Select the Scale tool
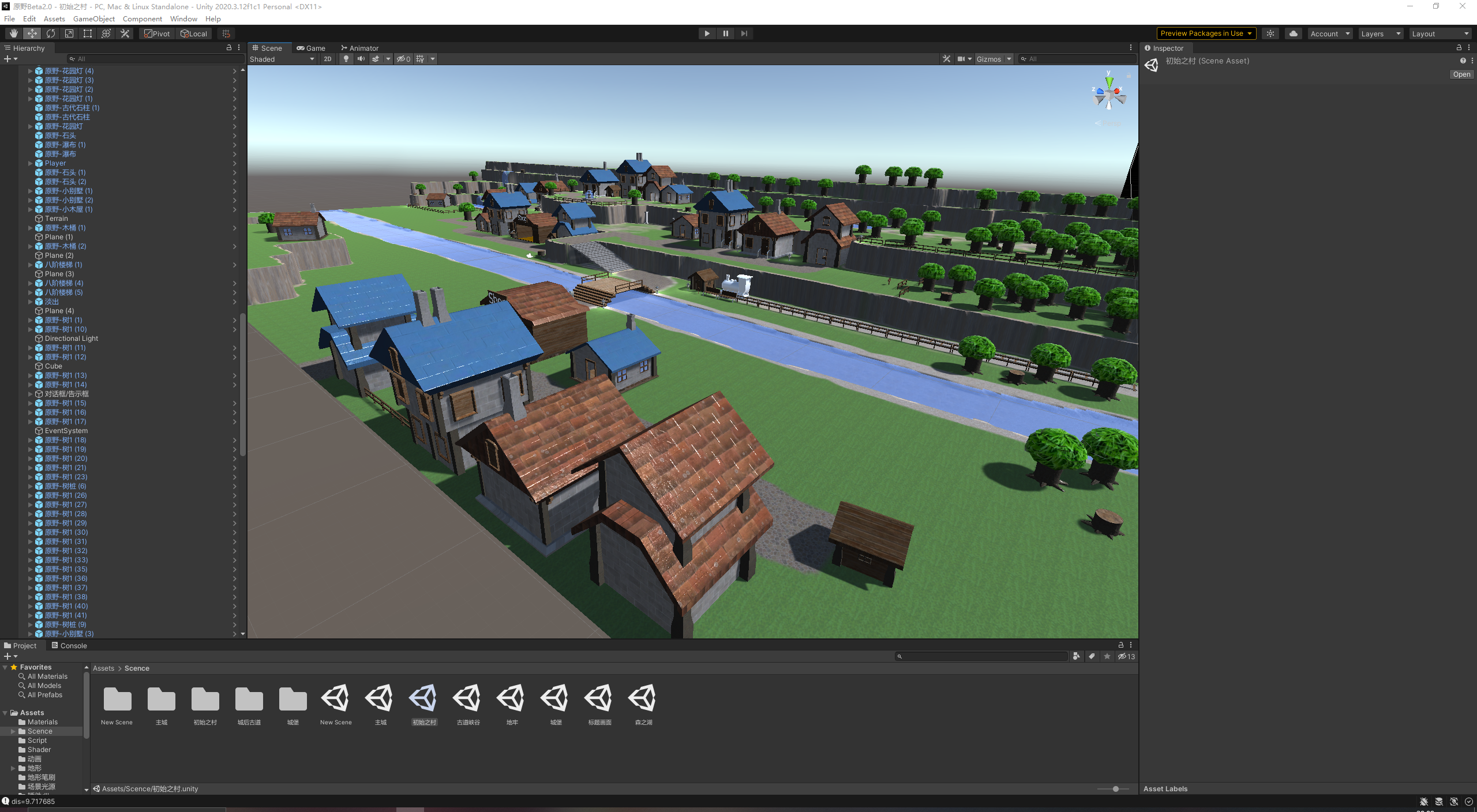Image resolution: width=1477 pixels, height=812 pixels. coord(69,33)
